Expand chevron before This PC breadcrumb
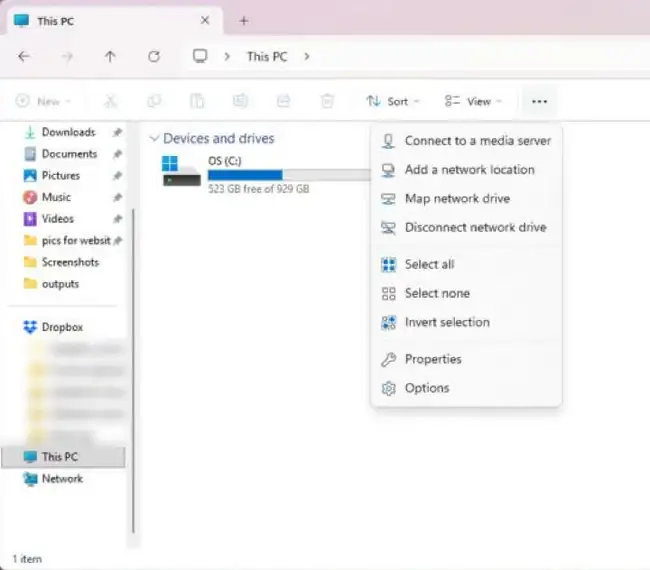650x570 pixels. coord(227,56)
